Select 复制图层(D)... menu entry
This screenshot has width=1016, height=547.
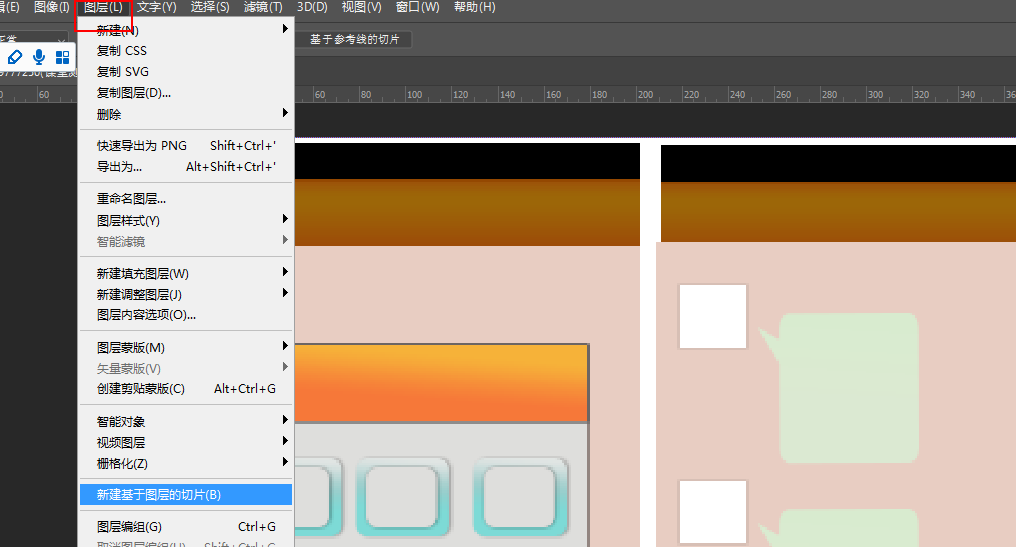click(x=134, y=93)
